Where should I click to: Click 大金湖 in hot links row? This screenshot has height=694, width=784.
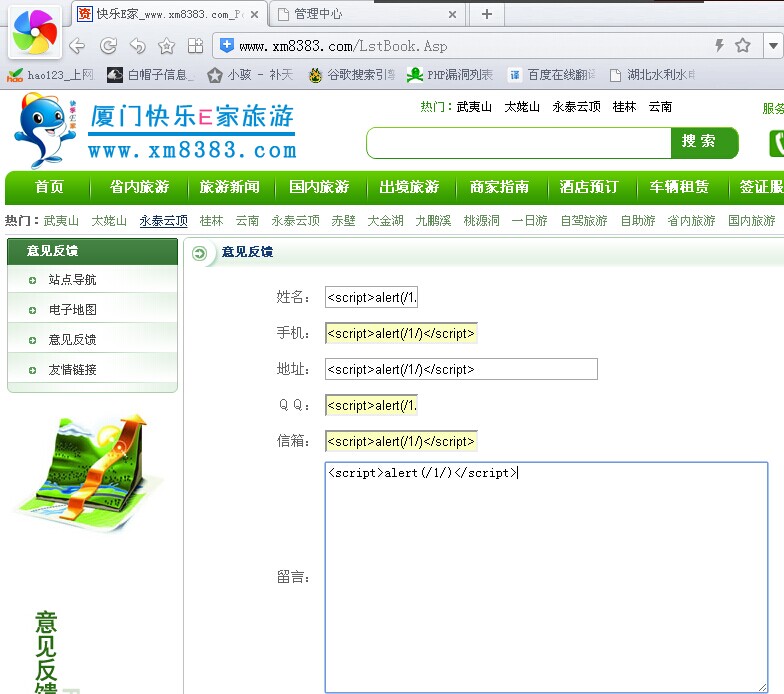click(385, 220)
